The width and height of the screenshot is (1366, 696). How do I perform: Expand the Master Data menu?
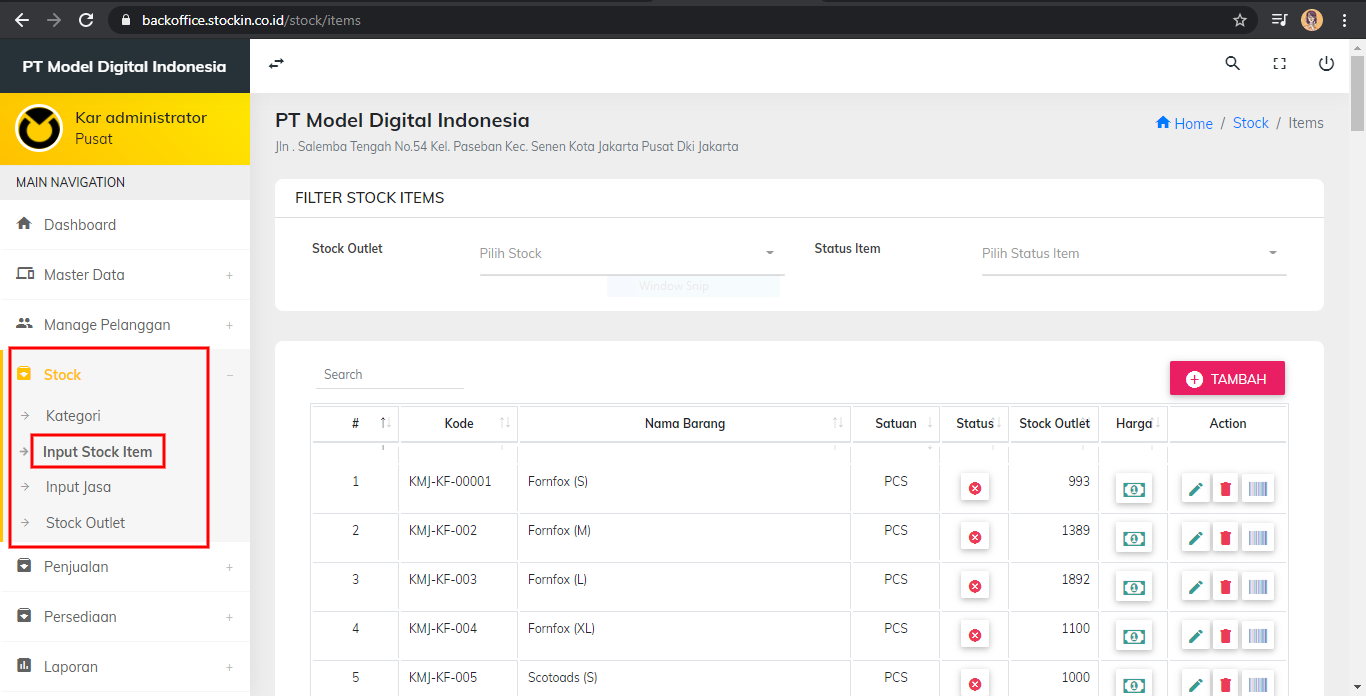pos(84,274)
